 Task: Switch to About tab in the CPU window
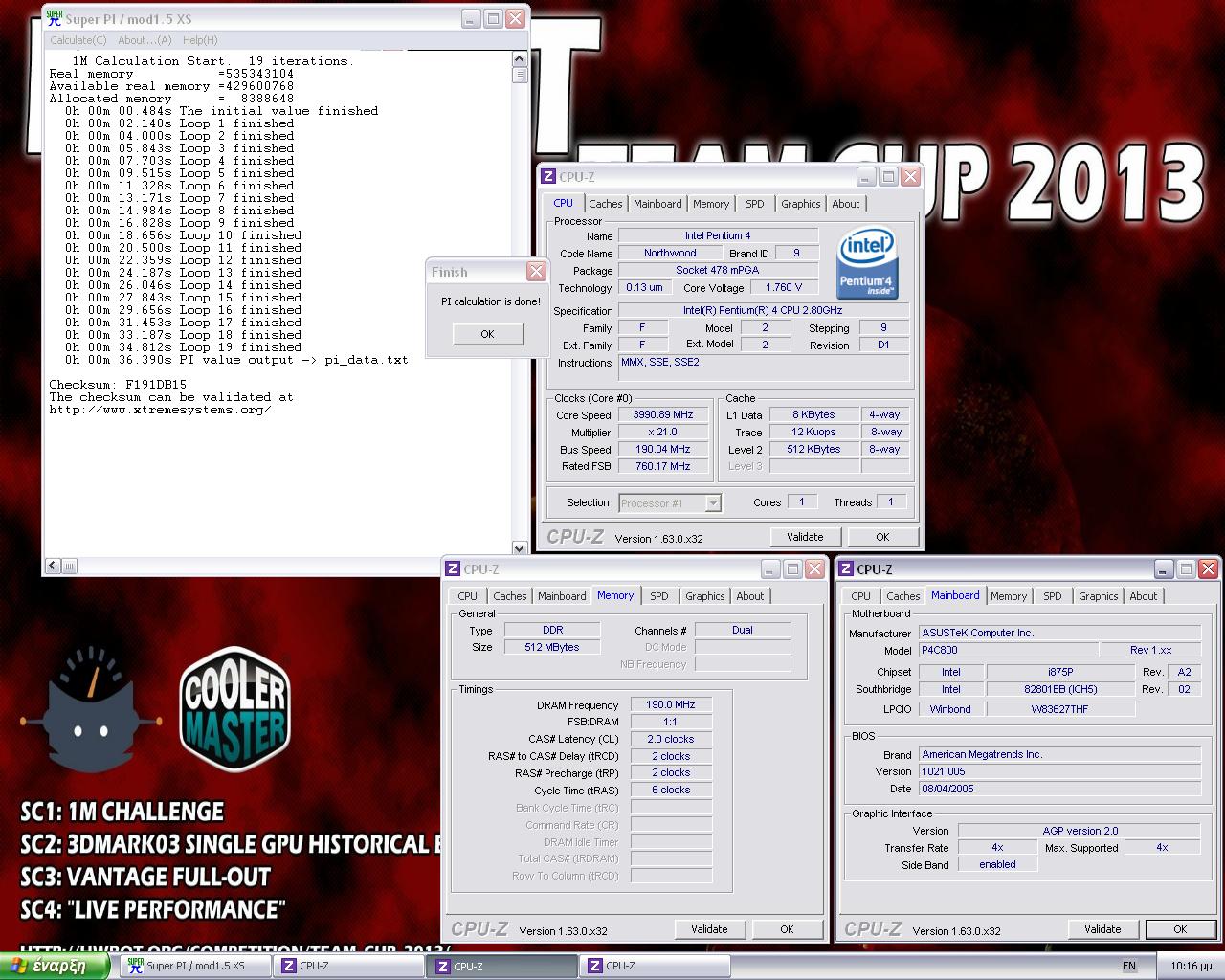pyautogui.click(x=845, y=204)
